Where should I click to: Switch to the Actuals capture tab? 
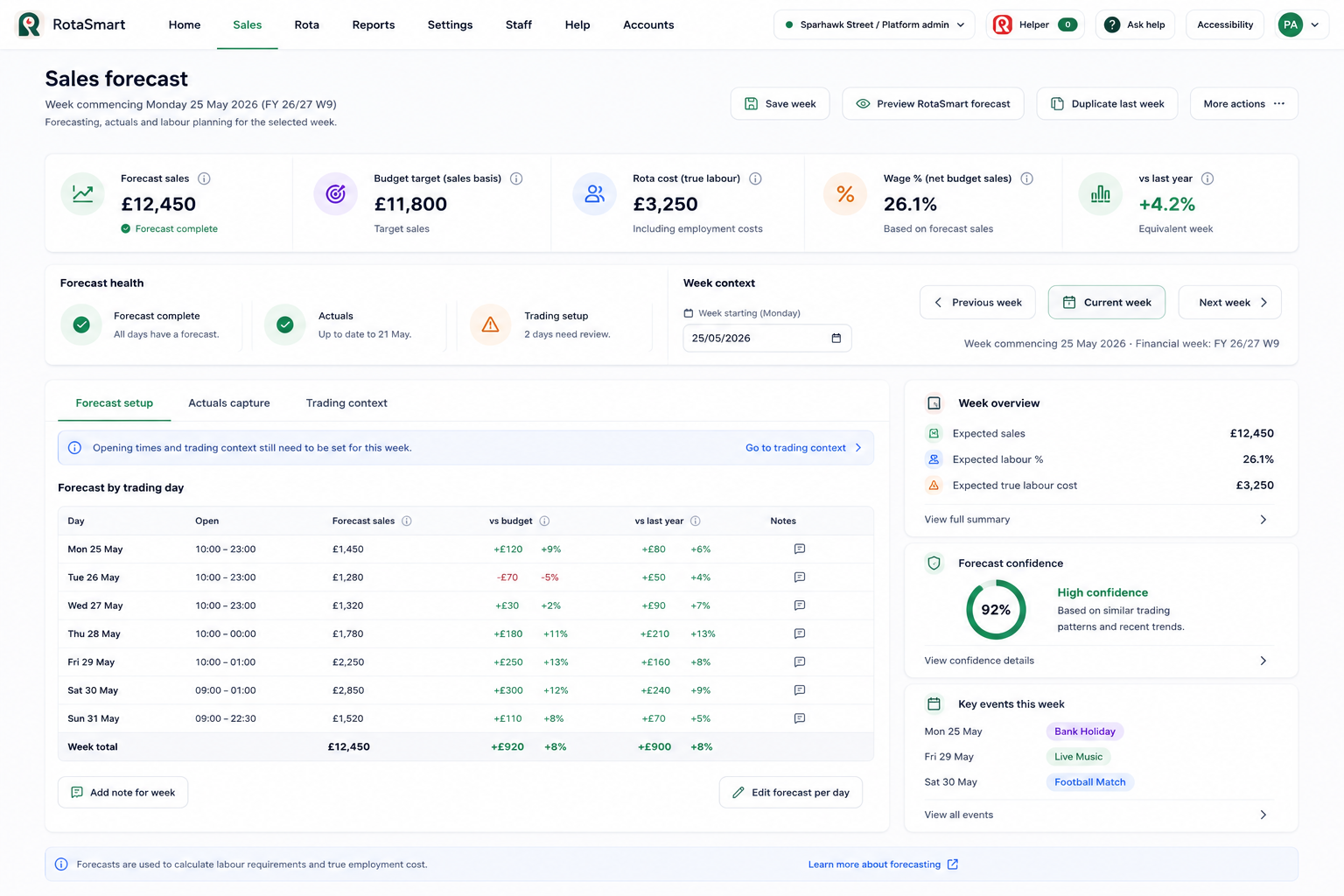coord(229,403)
